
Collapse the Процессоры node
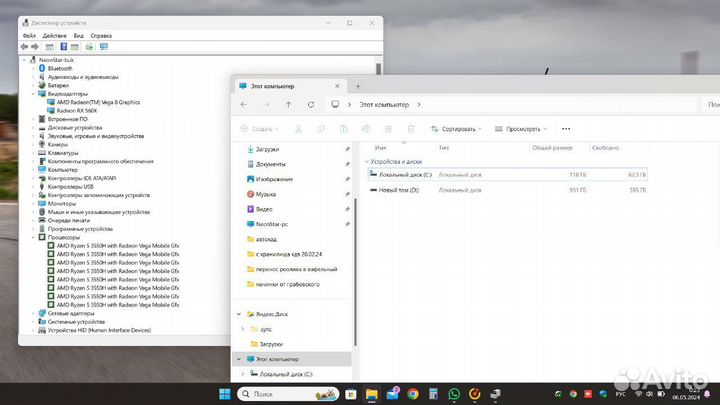tap(33, 237)
